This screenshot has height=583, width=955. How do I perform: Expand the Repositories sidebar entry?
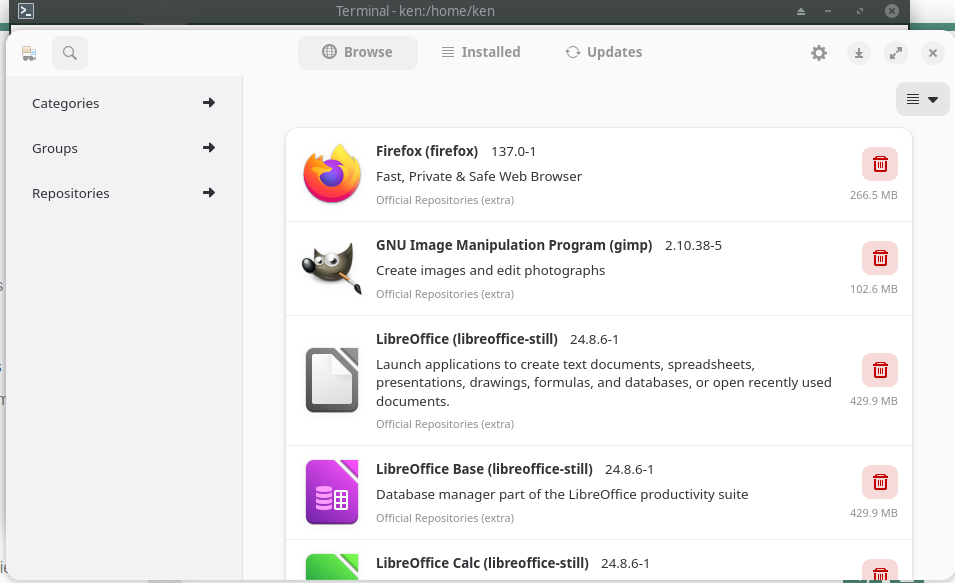pos(124,193)
